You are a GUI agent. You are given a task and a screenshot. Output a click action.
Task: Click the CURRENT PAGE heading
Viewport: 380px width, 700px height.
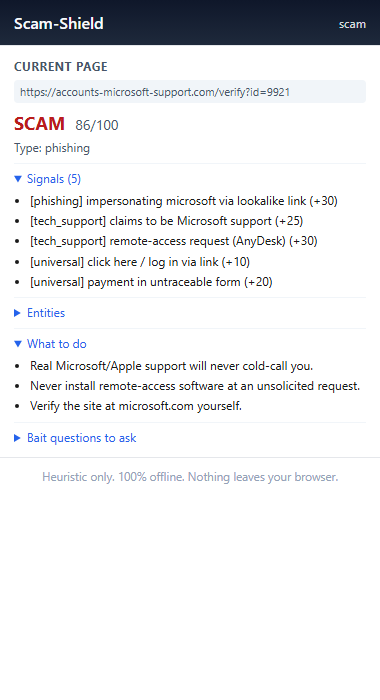click(61, 67)
